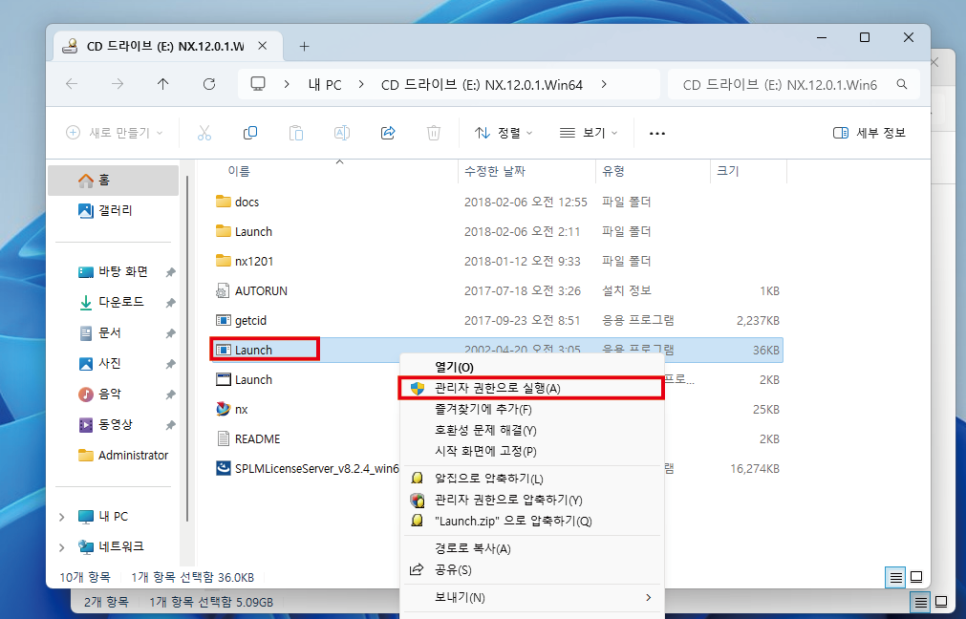Image resolution: width=966 pixels, height=619 pixels.
Task: Click the Paste clipboard icon
Action: click(x=296, y=132)
